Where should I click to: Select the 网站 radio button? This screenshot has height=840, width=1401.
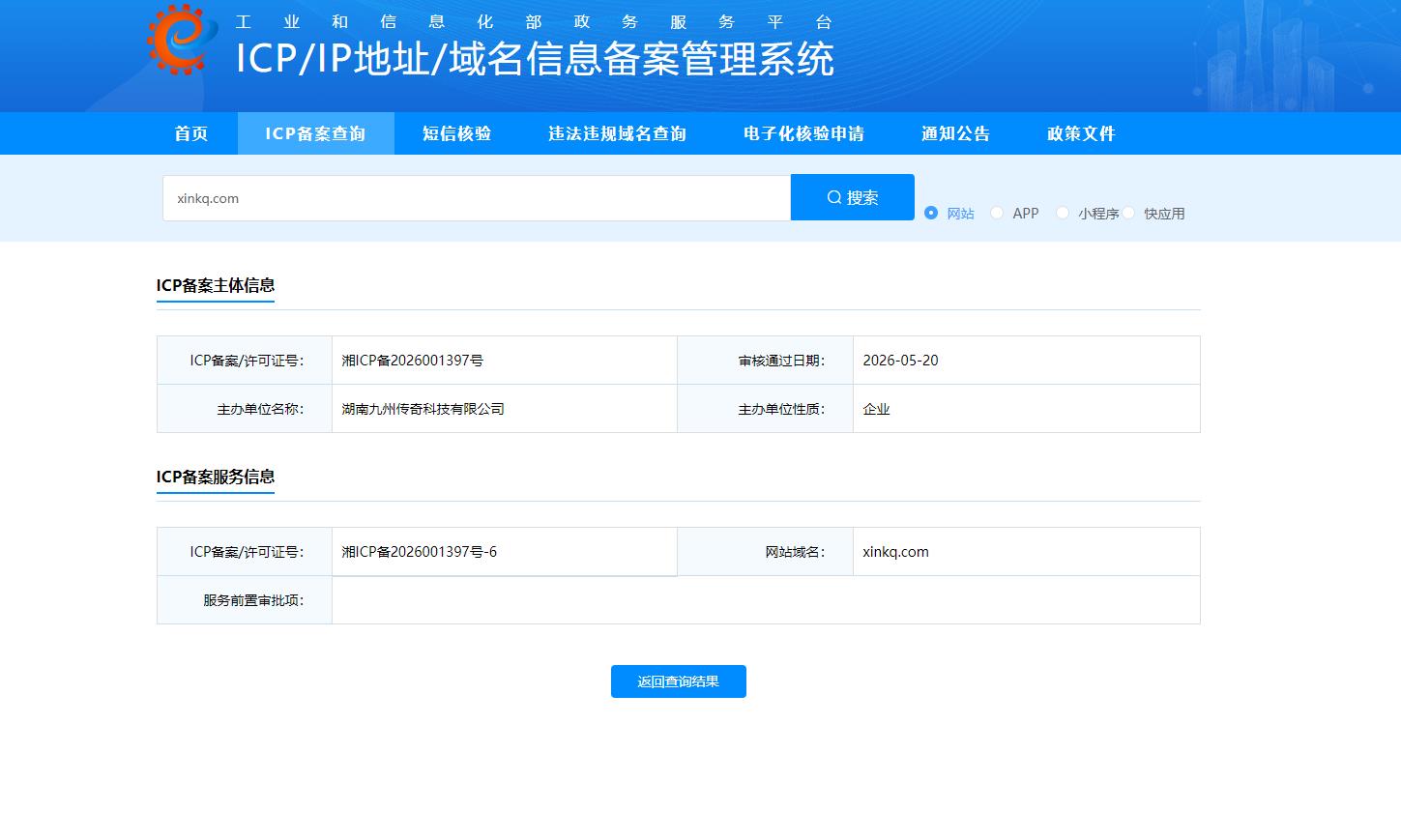click(931, 213)
